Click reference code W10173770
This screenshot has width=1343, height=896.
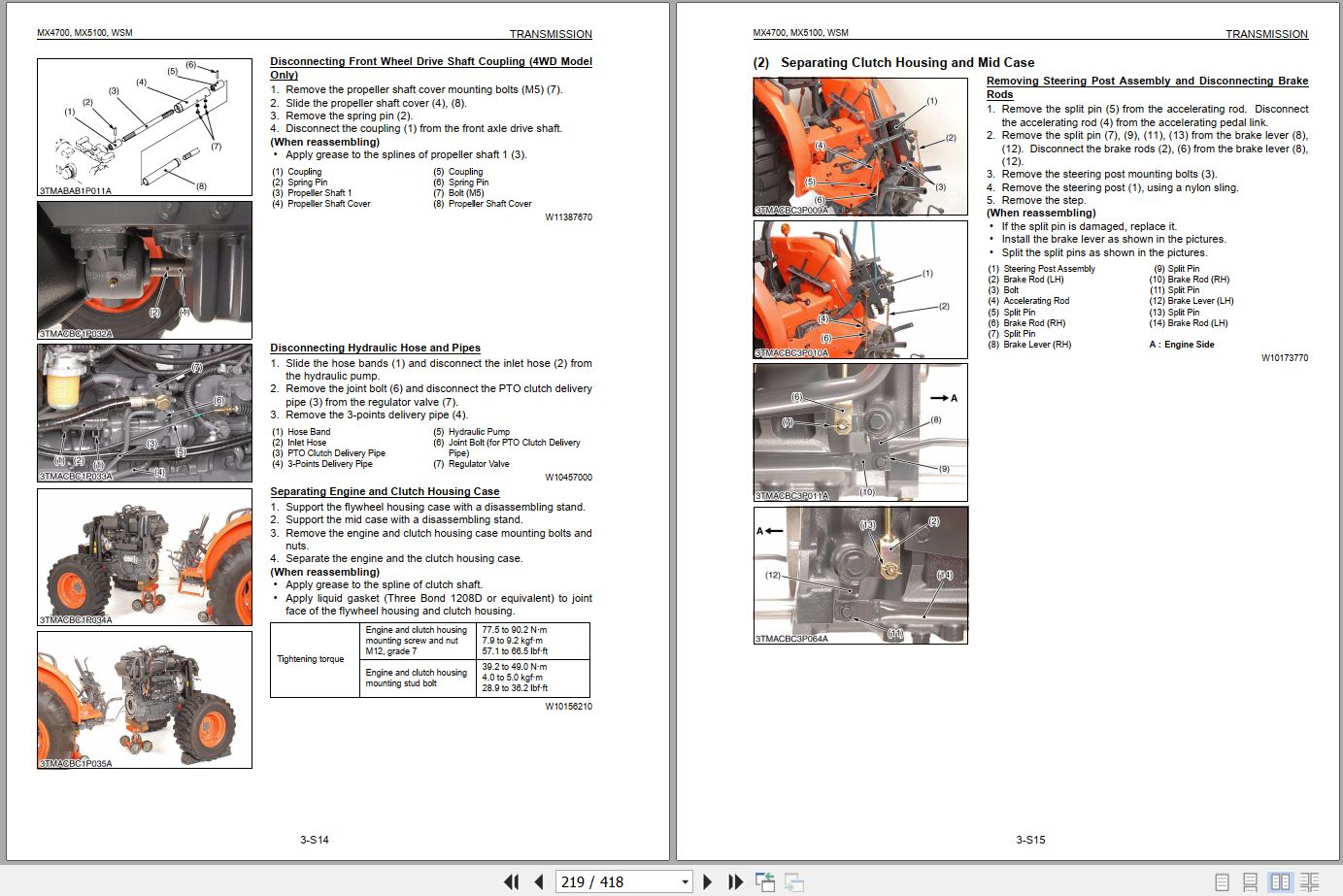pyautogui.click(x=1285, y=358)
